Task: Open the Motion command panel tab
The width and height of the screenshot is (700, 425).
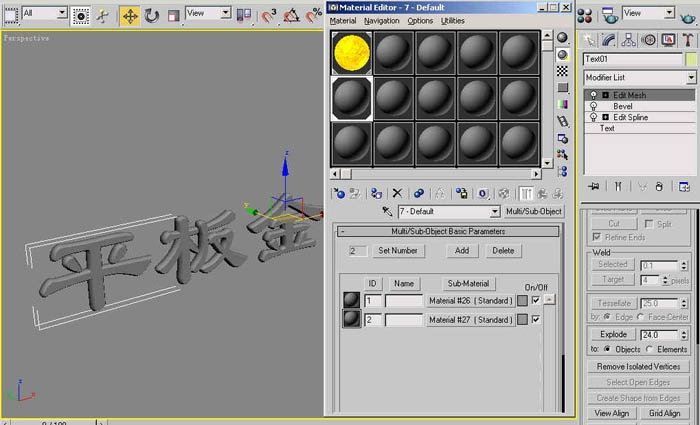Action: 648,40
